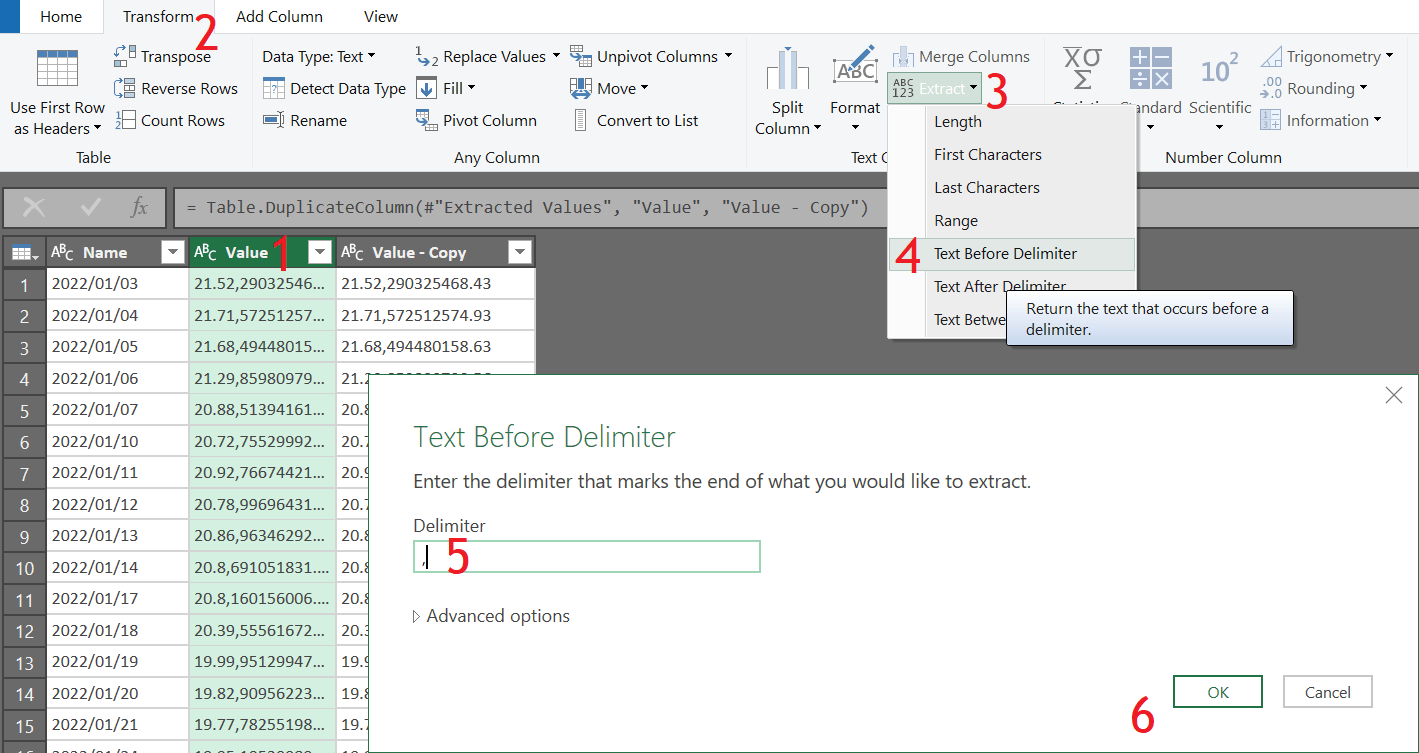1419x753 pixels.
Task: Choose Text Before Delimiter menu item
Action: (x=1012, y=254)
